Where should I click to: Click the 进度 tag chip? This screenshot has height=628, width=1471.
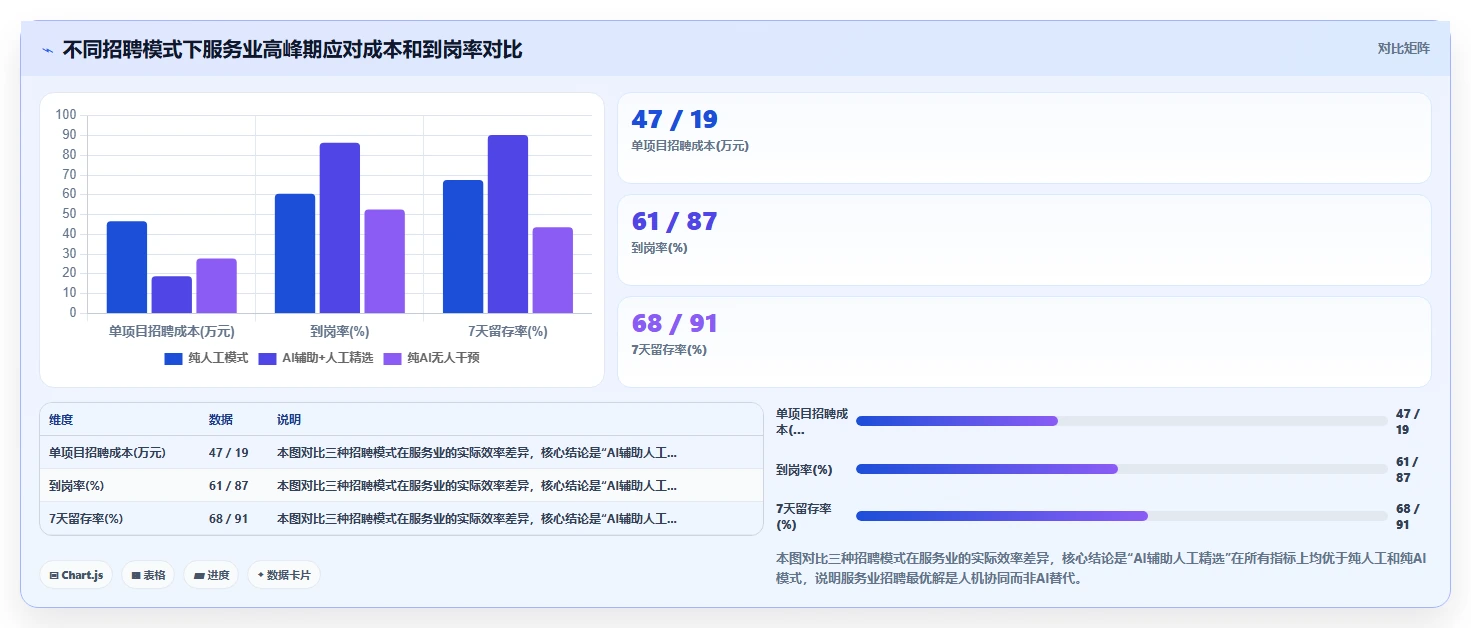click(x=211, y=575)
